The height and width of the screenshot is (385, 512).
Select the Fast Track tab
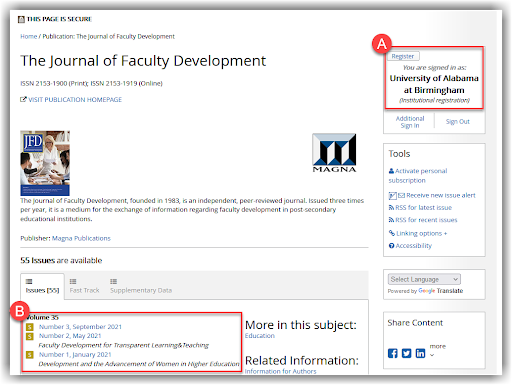click(x=84, y=286)
